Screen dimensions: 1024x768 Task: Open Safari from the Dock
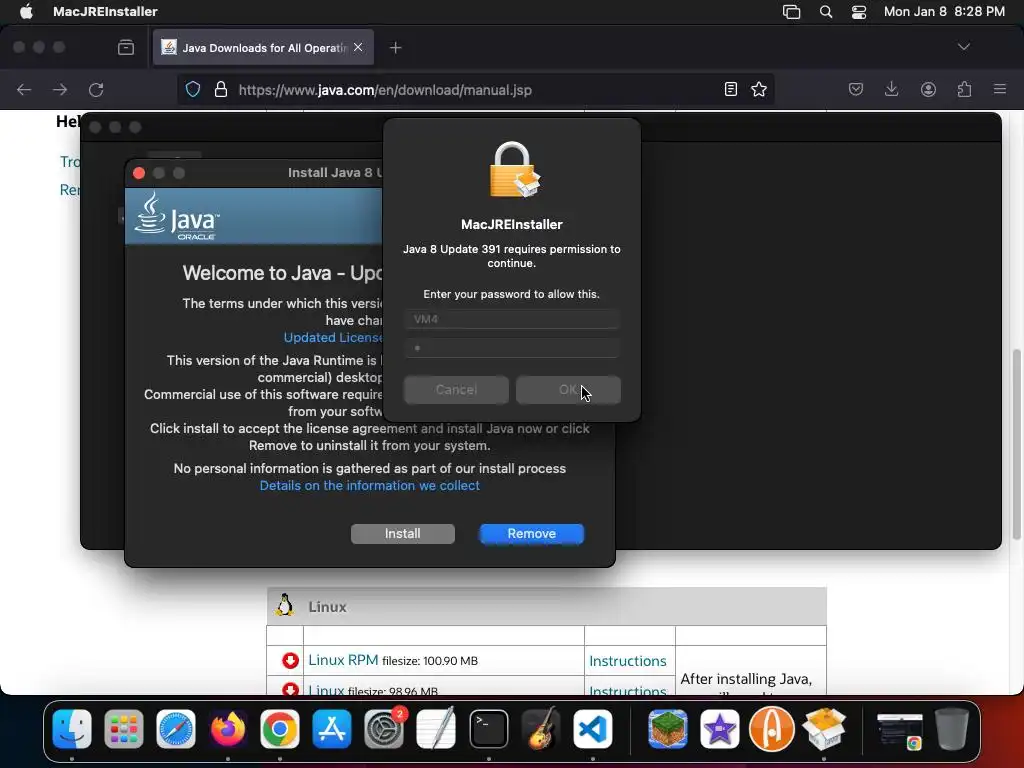click(176, 729)
